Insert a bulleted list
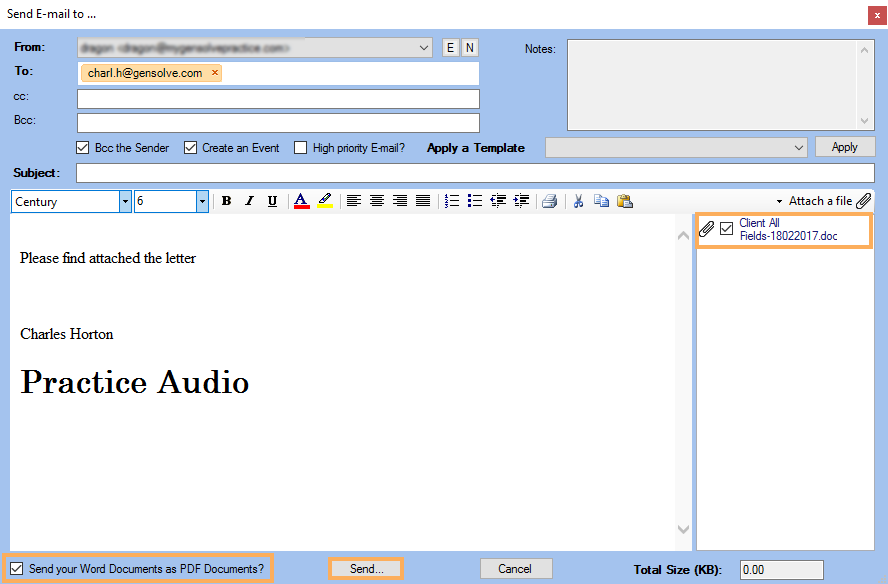The height and width of the screenshot is (584, 888). pos(475,201)
